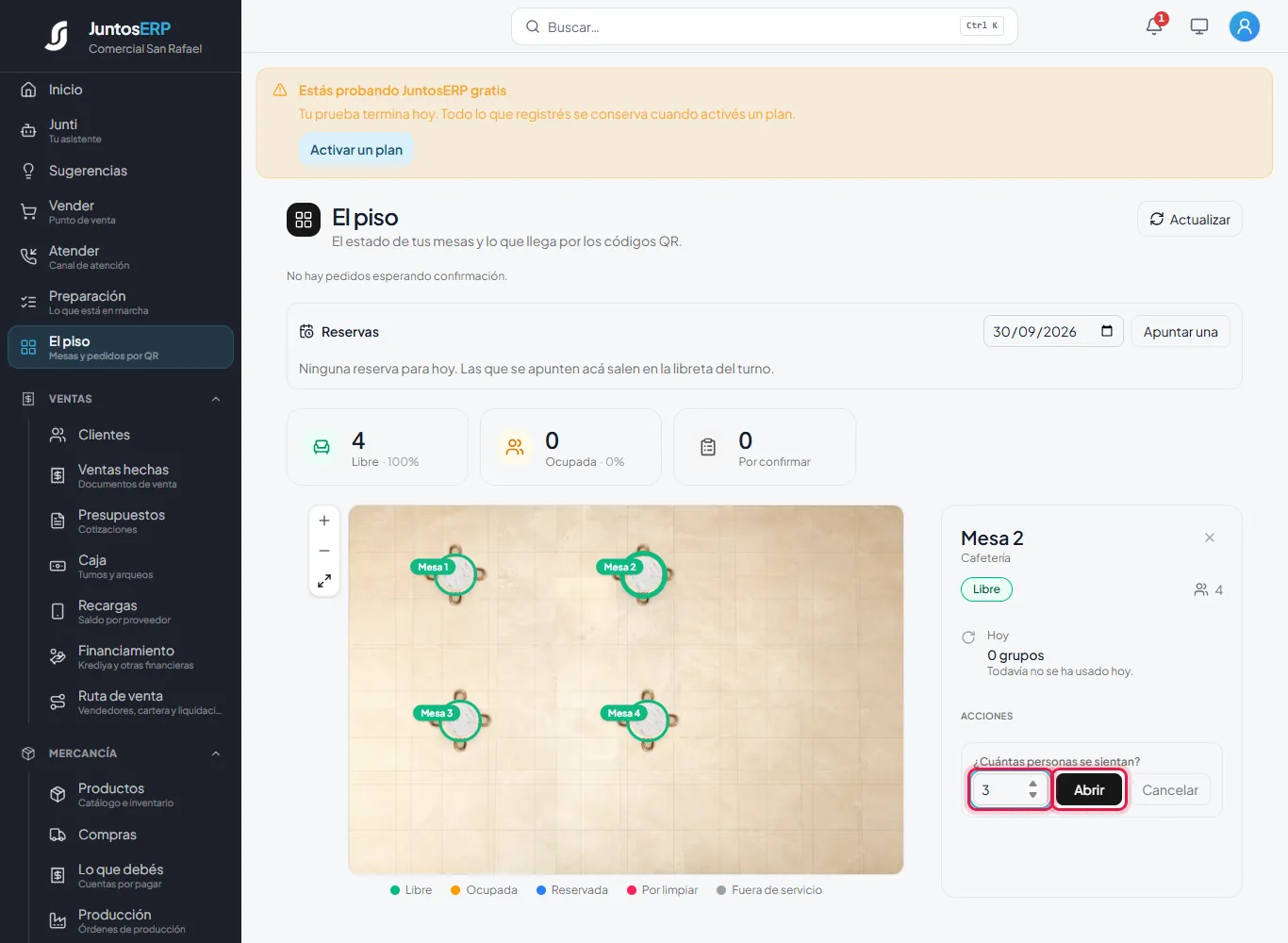The image size is (1288, 943).
Task: Open Presupuestos quotations
Action: pyautogui.click(x=134, y=521)
